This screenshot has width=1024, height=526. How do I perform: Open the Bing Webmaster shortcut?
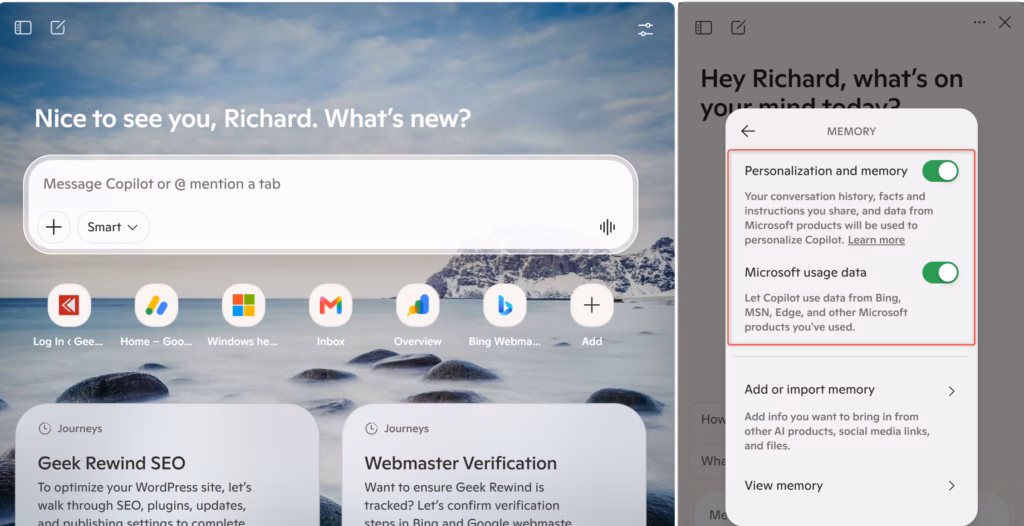pos(505,305)
